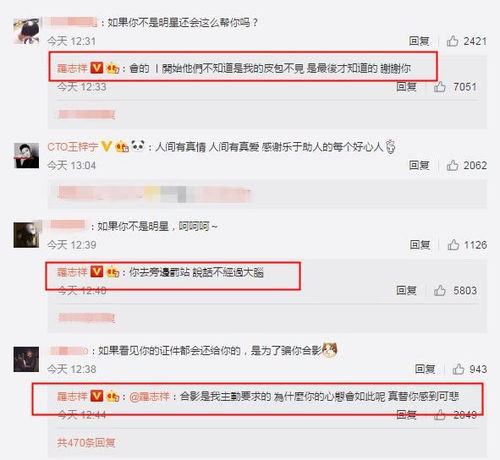The height and width of the screenshot is (460, 500).
Task: Like 羅志祥's reply with 5803 likes
Action: 439,290
